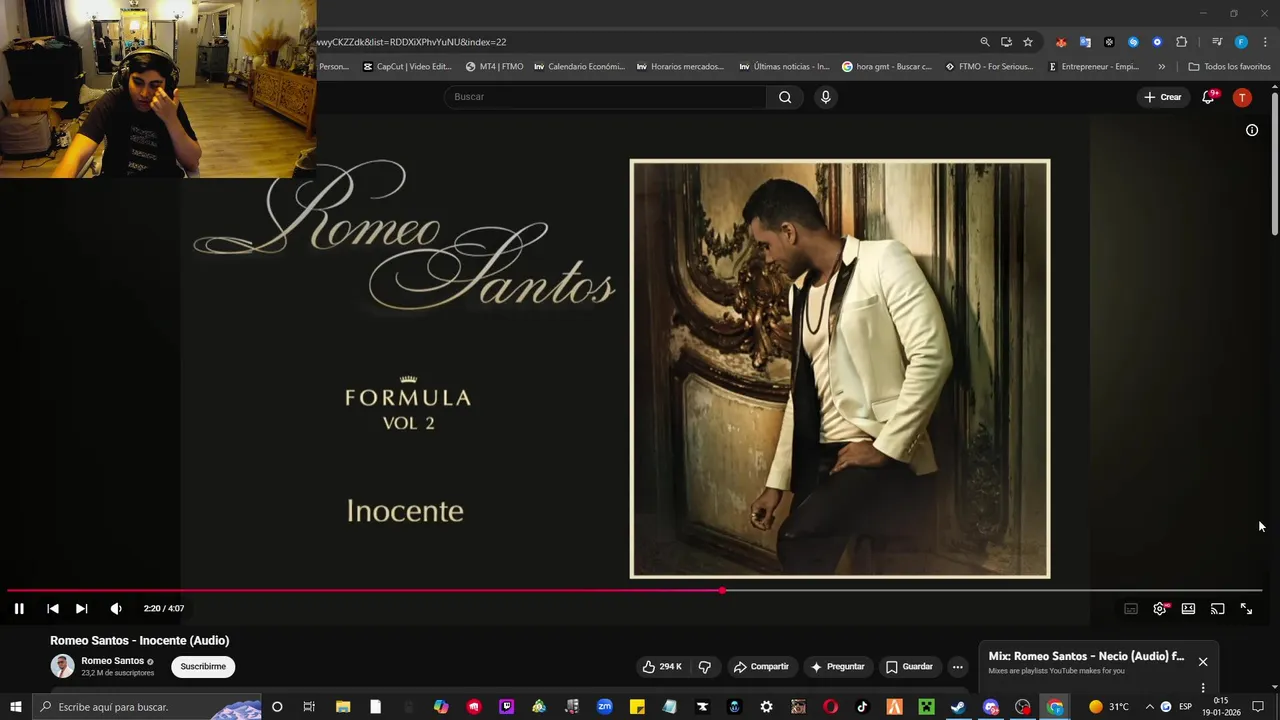The image size is (1280, 720).
Task: Click the Preguntar button
Action: click(837, 667)
